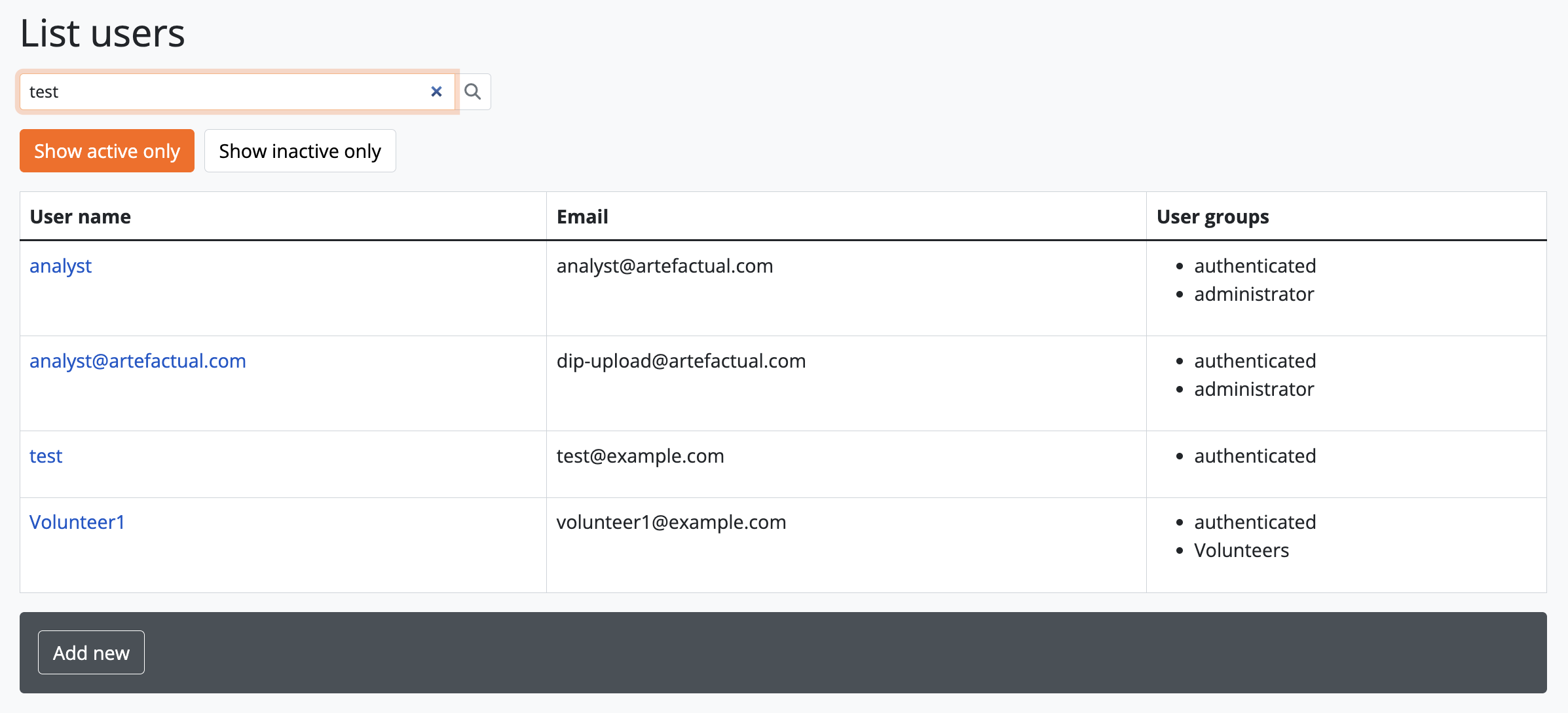Click administrator group in the analyst row
The width and height of the screenshot is (1568, 713).
pyautogui.click(x=1254, y=294)
